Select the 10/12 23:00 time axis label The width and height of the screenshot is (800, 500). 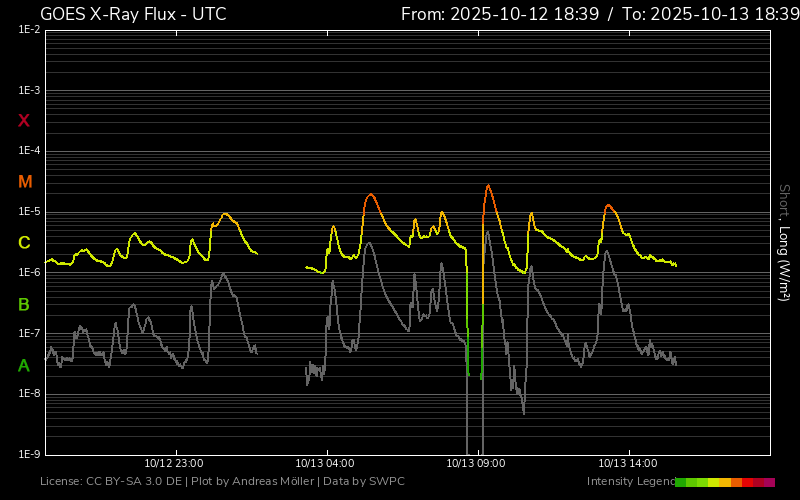pyautogui.click(x=174, y=464)
